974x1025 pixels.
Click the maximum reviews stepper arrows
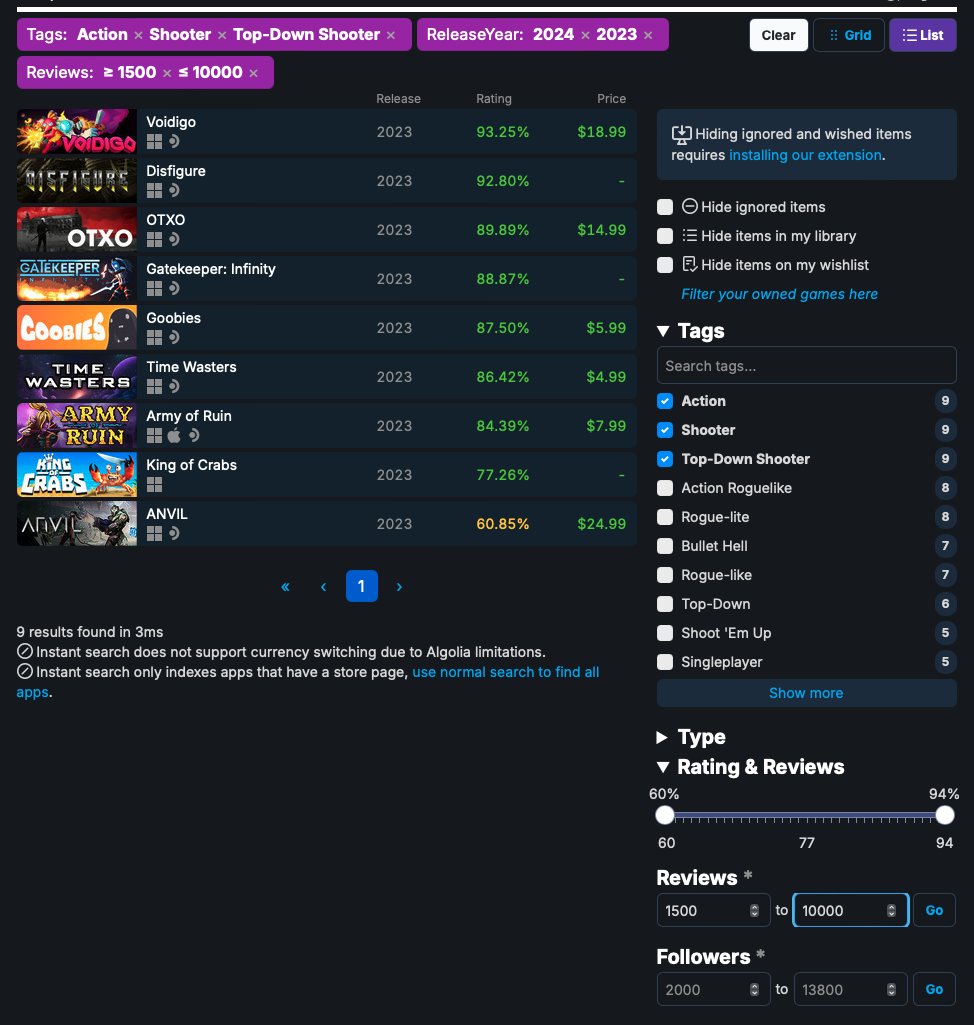[891, 911]
